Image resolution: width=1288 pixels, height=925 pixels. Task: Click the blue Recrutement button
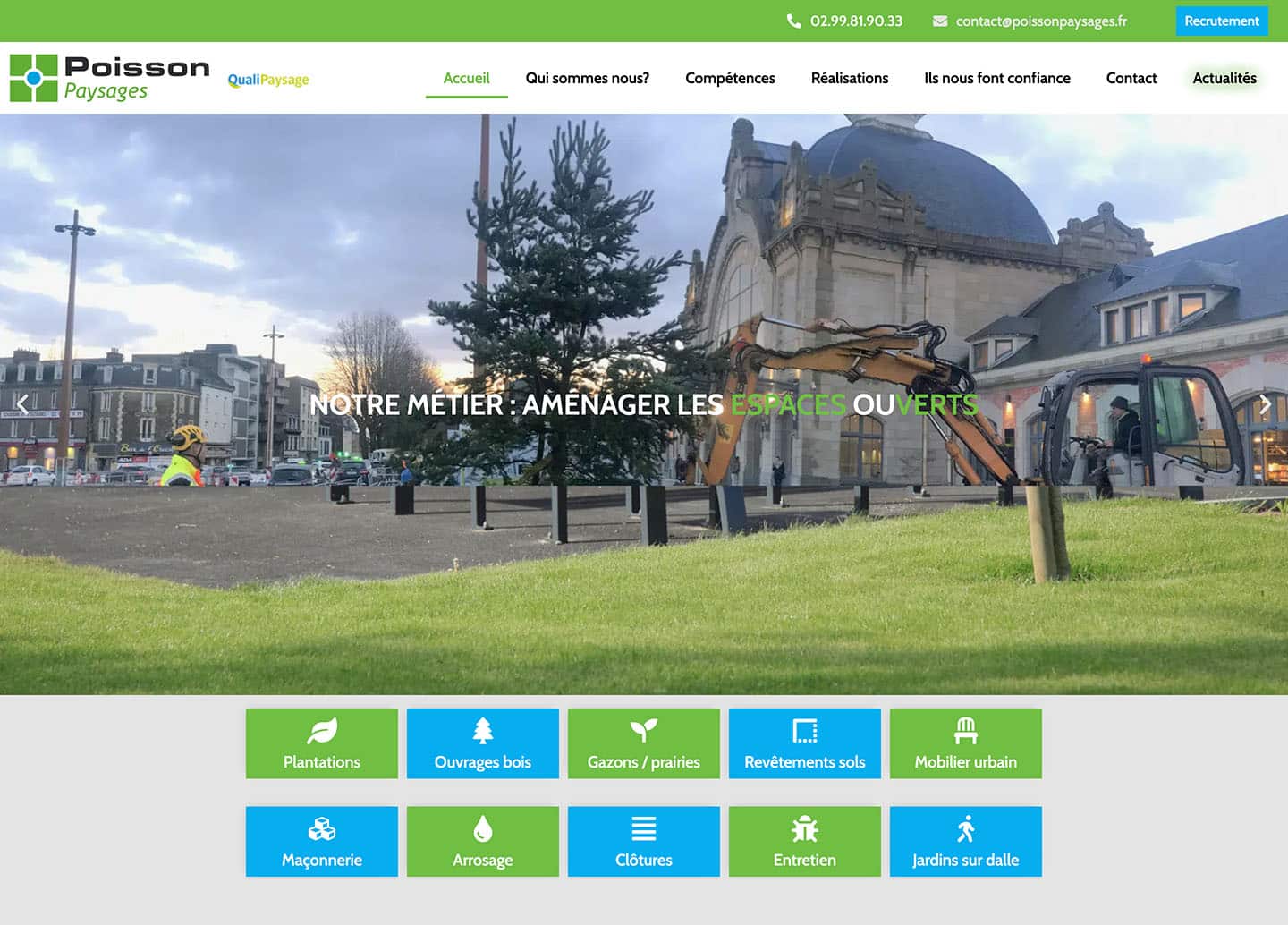(x=1222, y=21)
